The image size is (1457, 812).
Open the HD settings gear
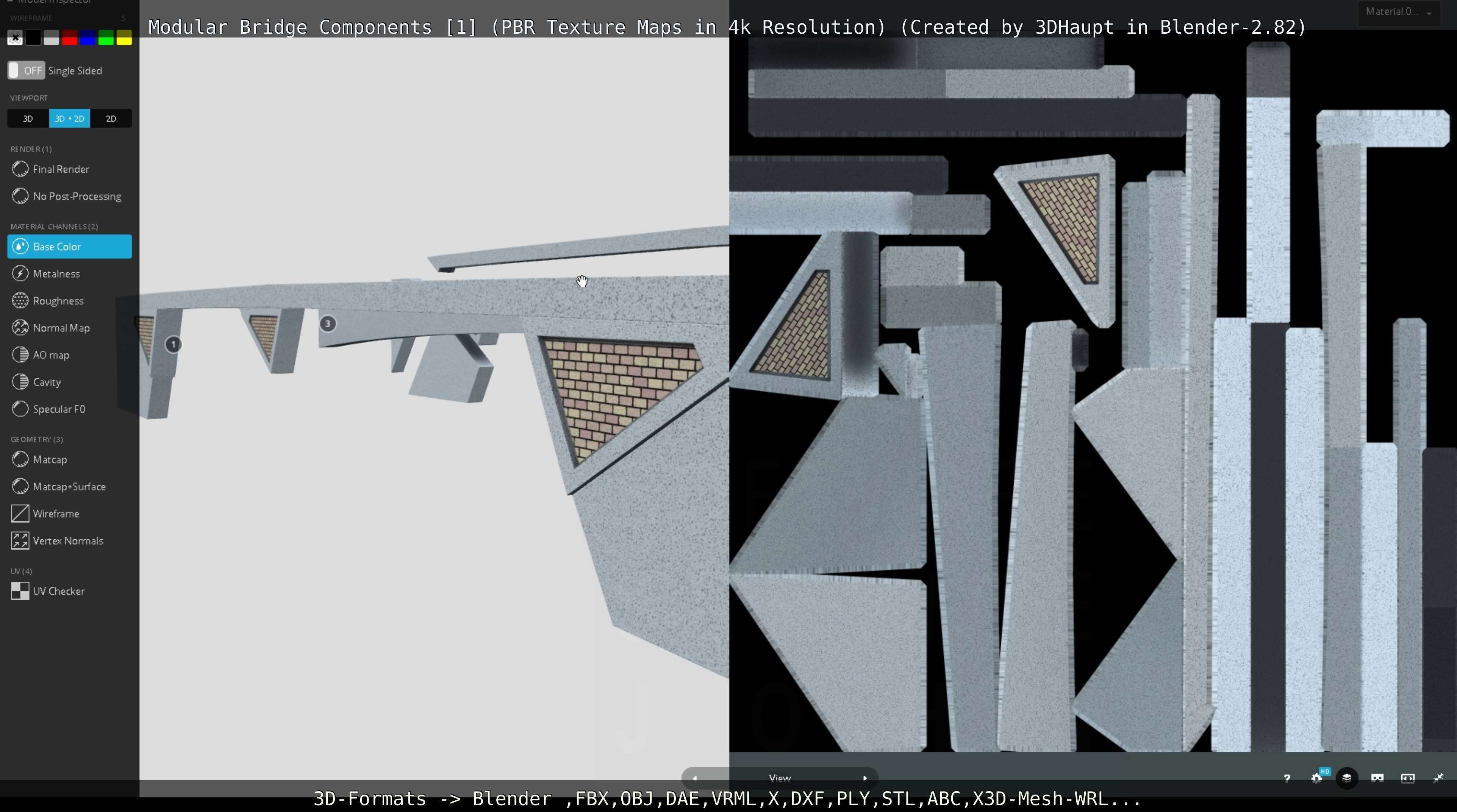click(x=1317, y=779)
